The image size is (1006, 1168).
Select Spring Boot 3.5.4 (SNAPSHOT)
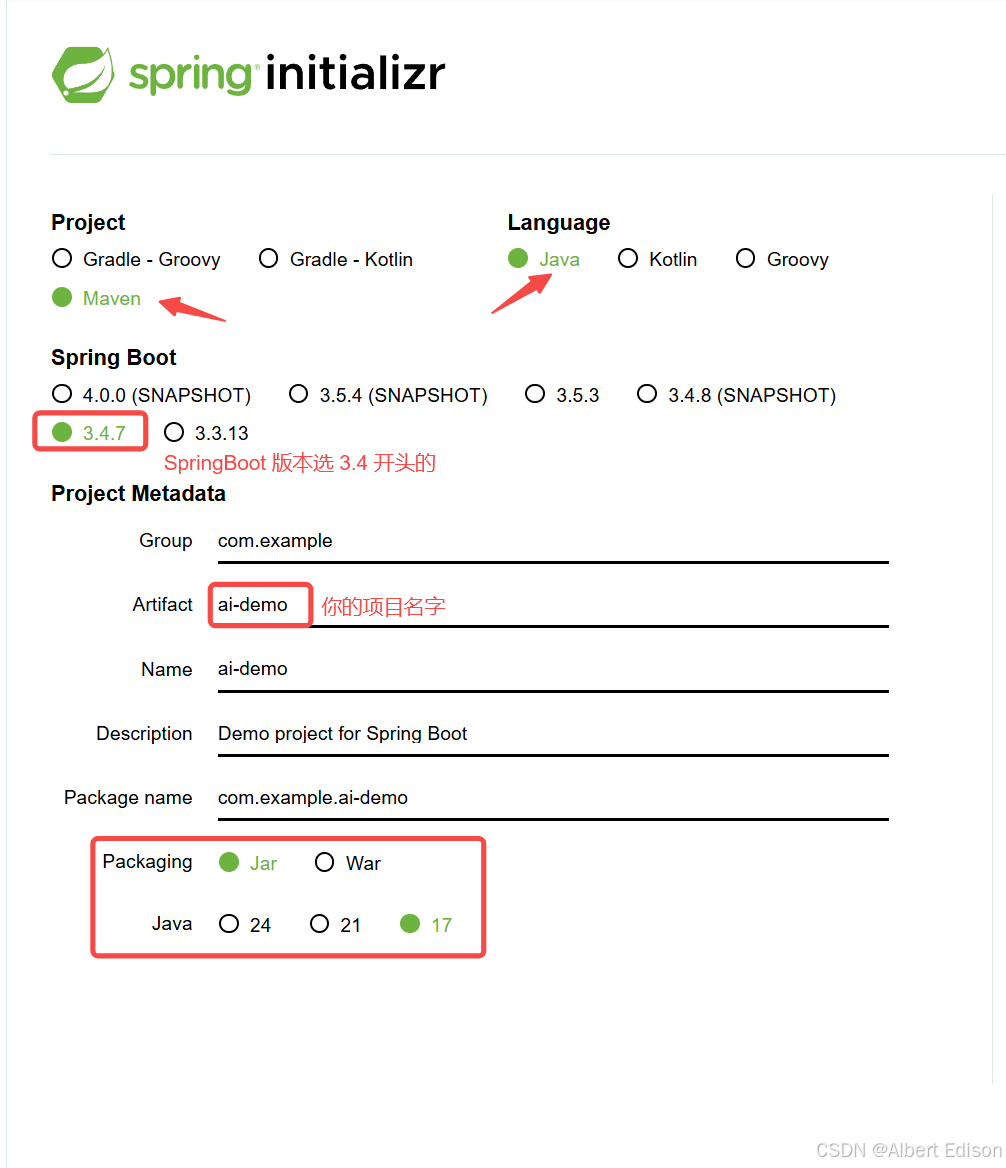point(388,395)
